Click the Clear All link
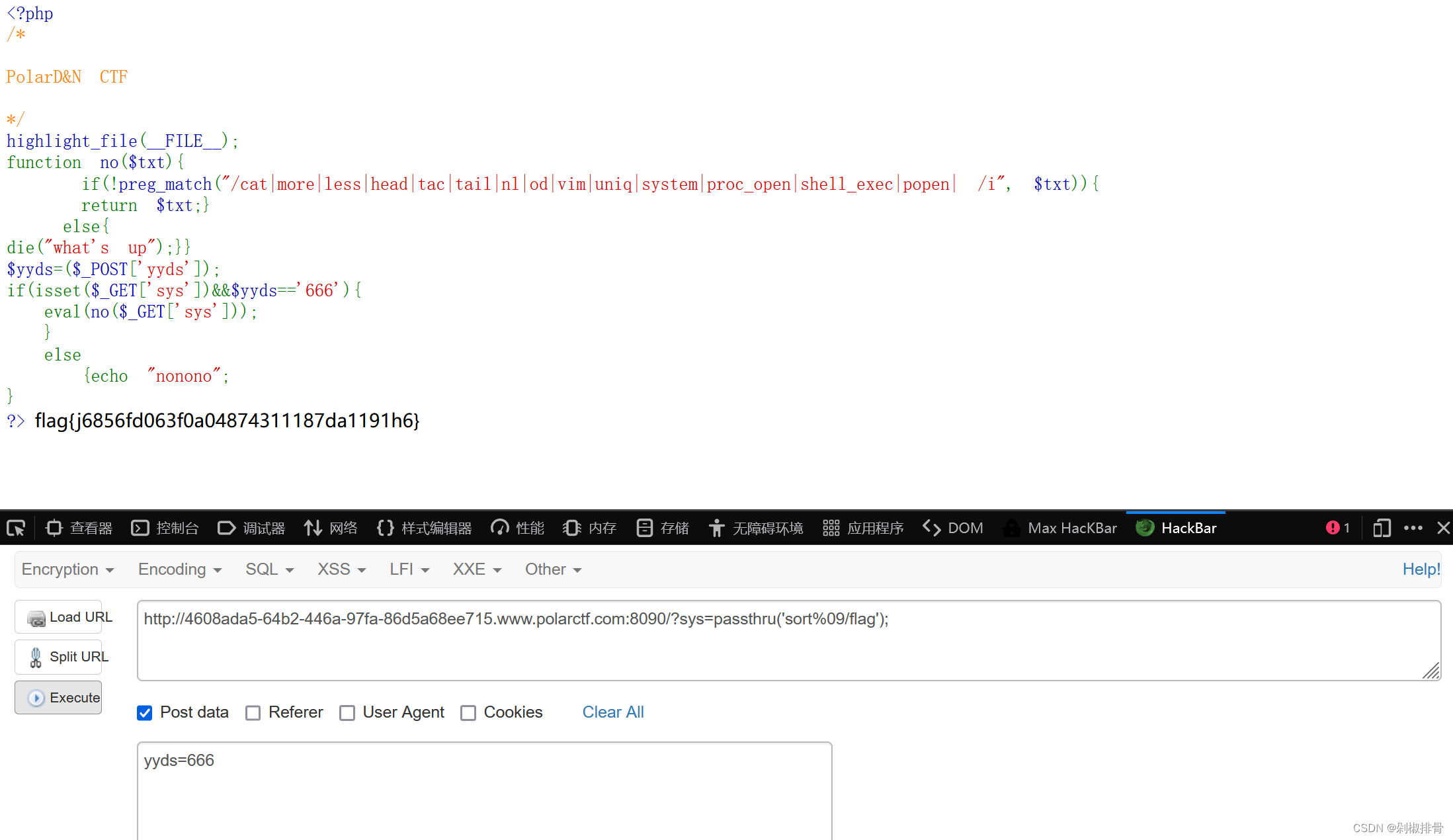 coord(613,712)
